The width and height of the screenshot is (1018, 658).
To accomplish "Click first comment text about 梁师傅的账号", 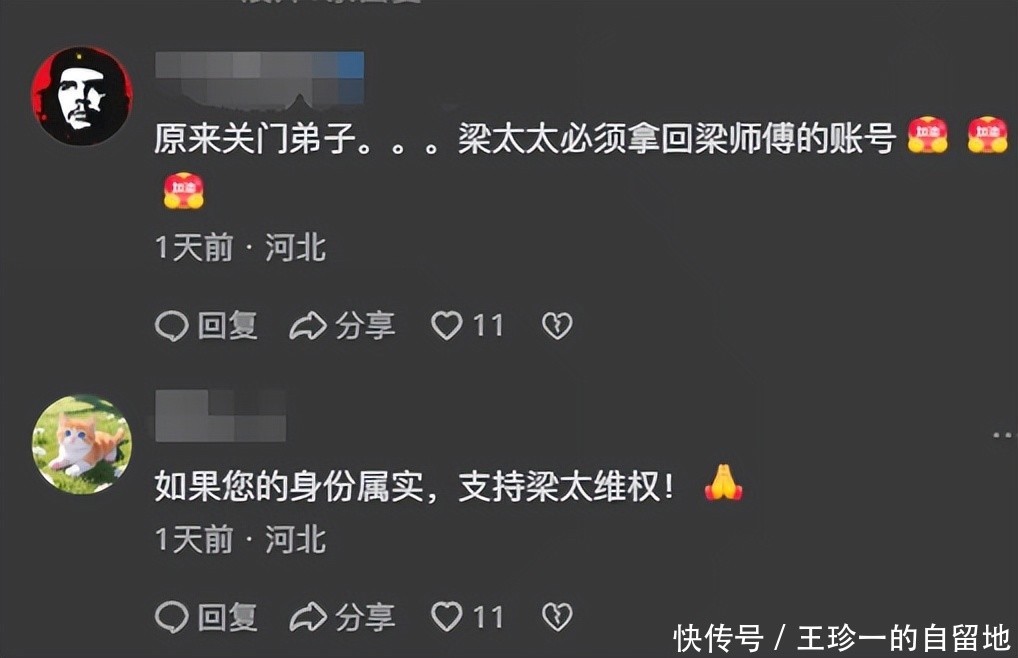I will [x=525, y=138].
